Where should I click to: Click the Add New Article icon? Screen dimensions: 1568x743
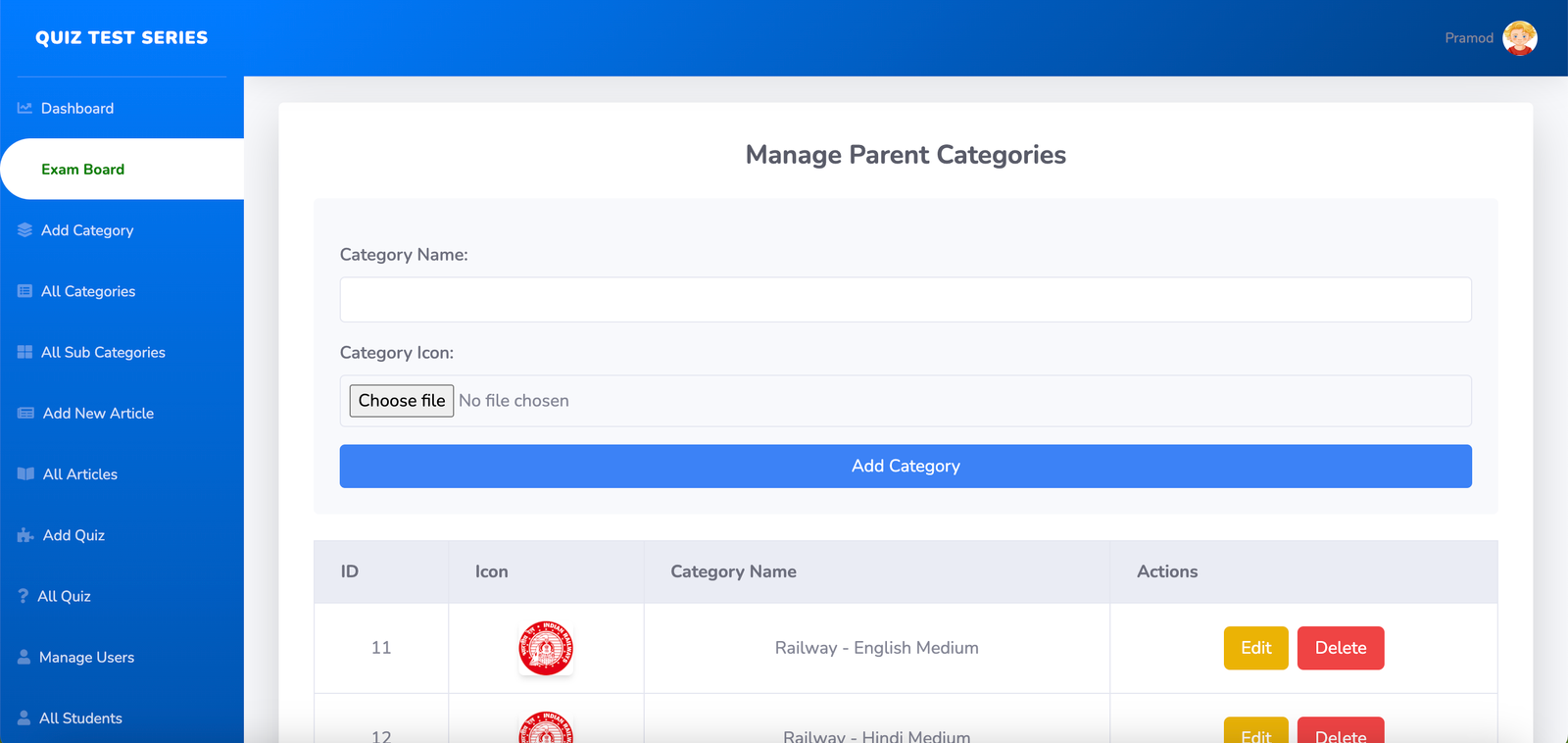pyautogui.click(x=25, y=413)
